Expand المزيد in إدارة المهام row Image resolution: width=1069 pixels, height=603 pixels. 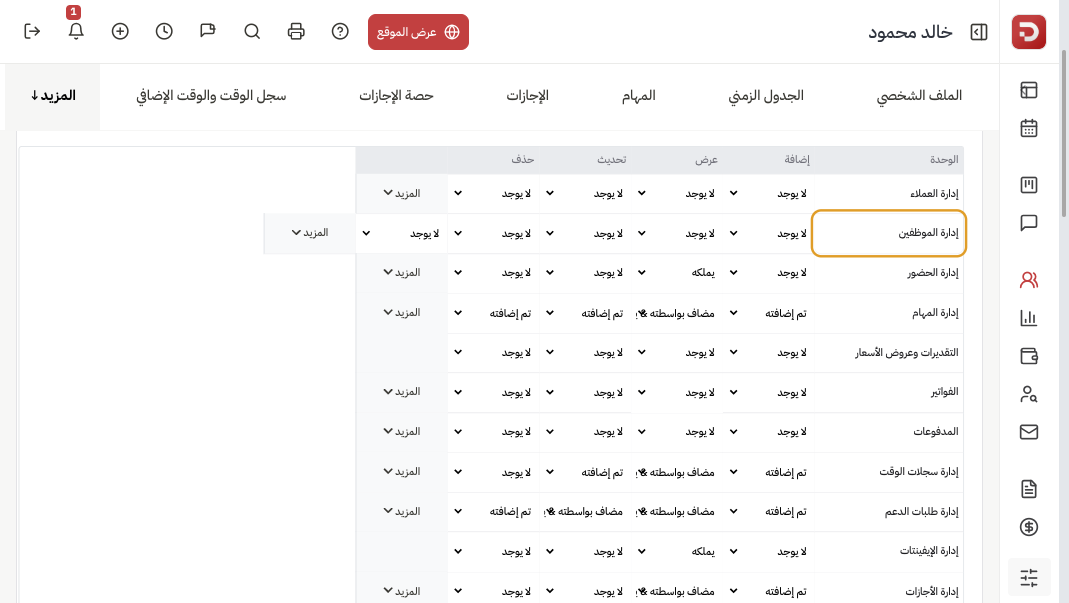tap(402, 313)
